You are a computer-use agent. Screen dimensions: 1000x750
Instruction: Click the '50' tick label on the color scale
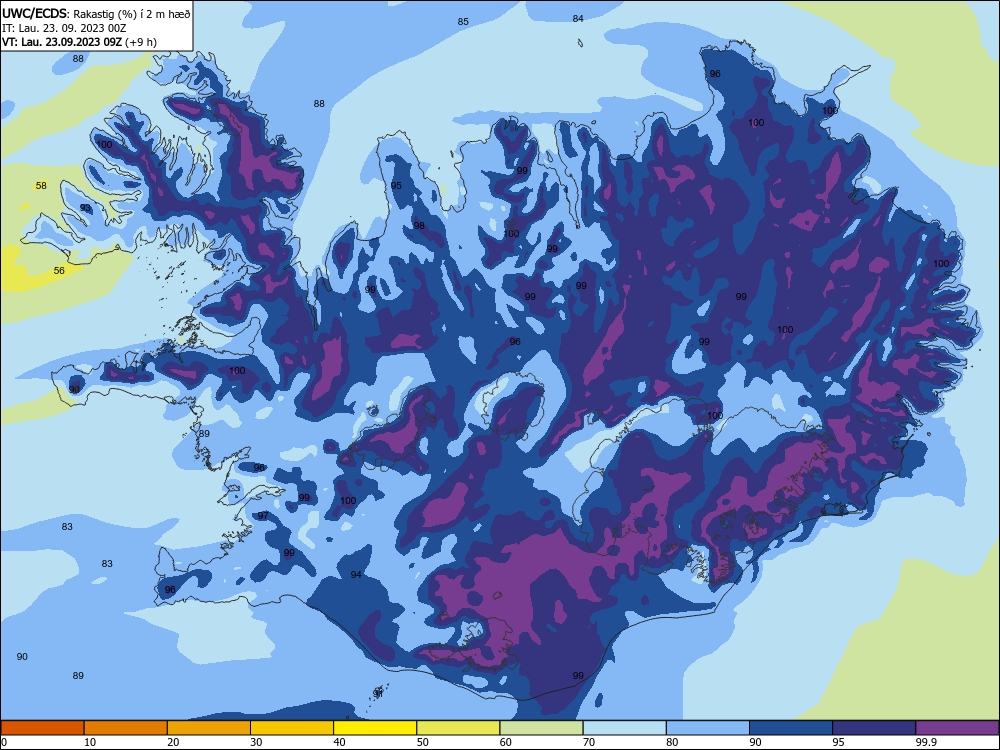(423, 742)
